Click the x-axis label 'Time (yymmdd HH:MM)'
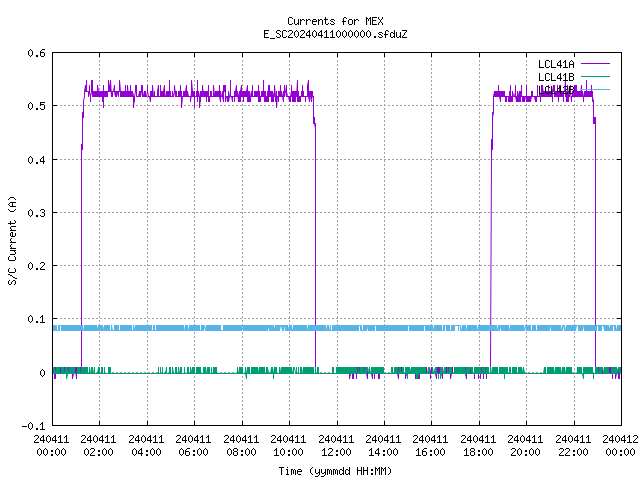This screenshot has width=640, height=480. 335,471
